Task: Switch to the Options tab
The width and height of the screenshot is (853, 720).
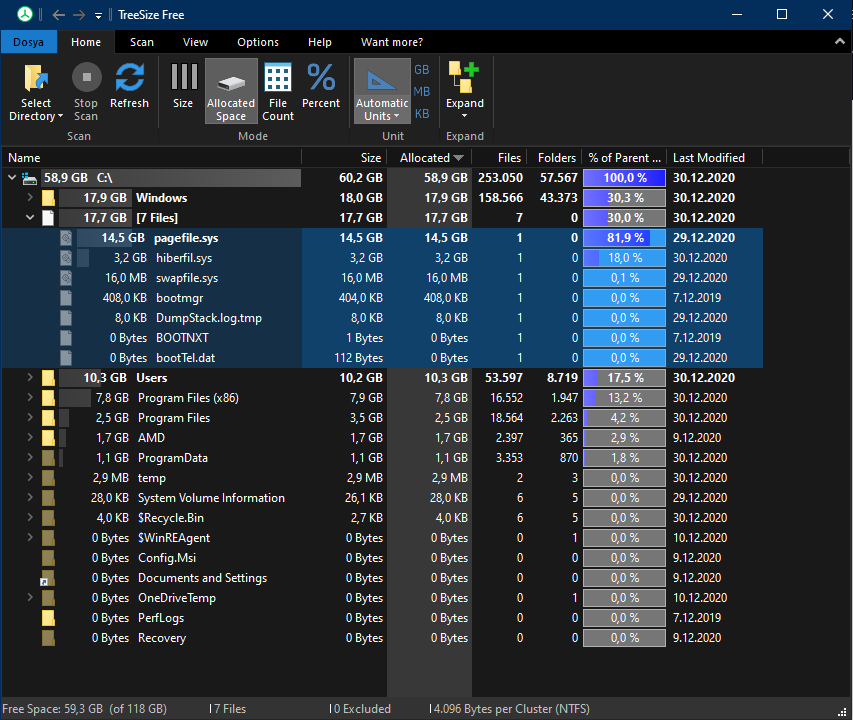Action: tap(258, 42)
